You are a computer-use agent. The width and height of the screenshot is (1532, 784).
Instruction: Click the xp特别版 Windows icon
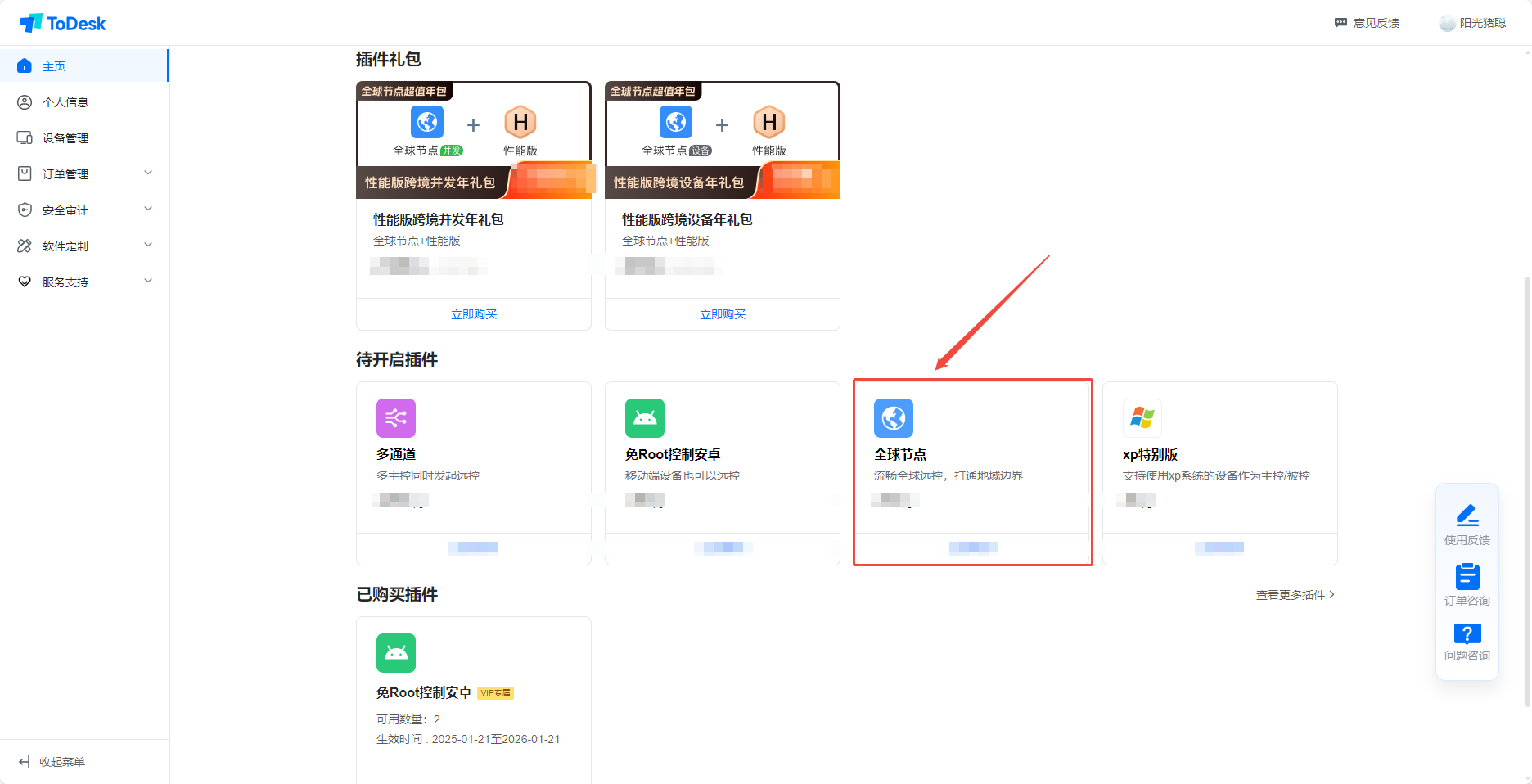tap(1142, 418)
